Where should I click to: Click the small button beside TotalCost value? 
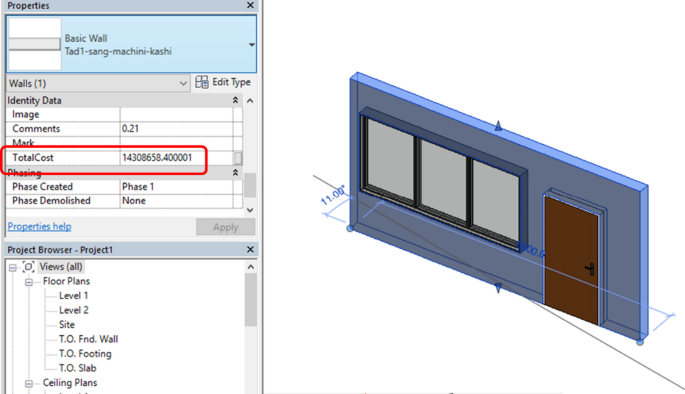(x=238, y=158)
